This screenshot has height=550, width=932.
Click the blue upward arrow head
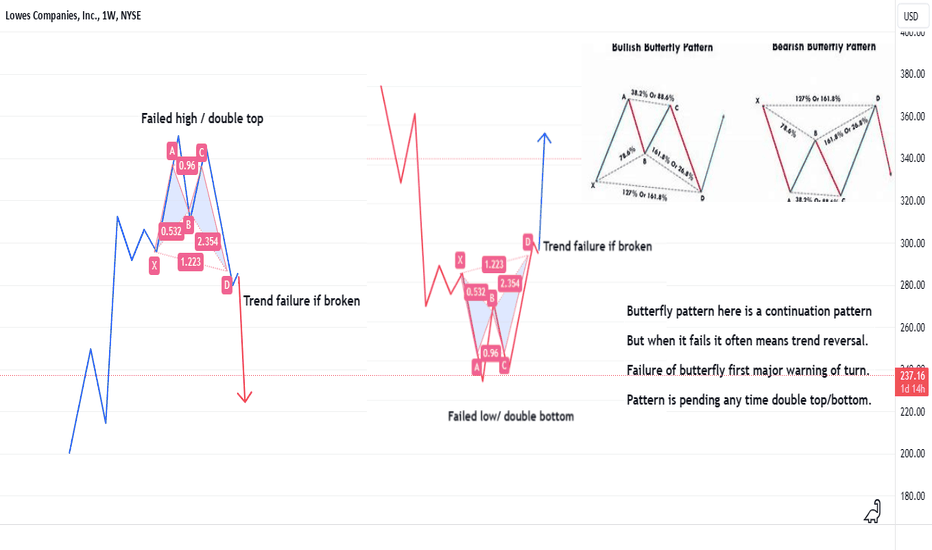pos(544,137)
